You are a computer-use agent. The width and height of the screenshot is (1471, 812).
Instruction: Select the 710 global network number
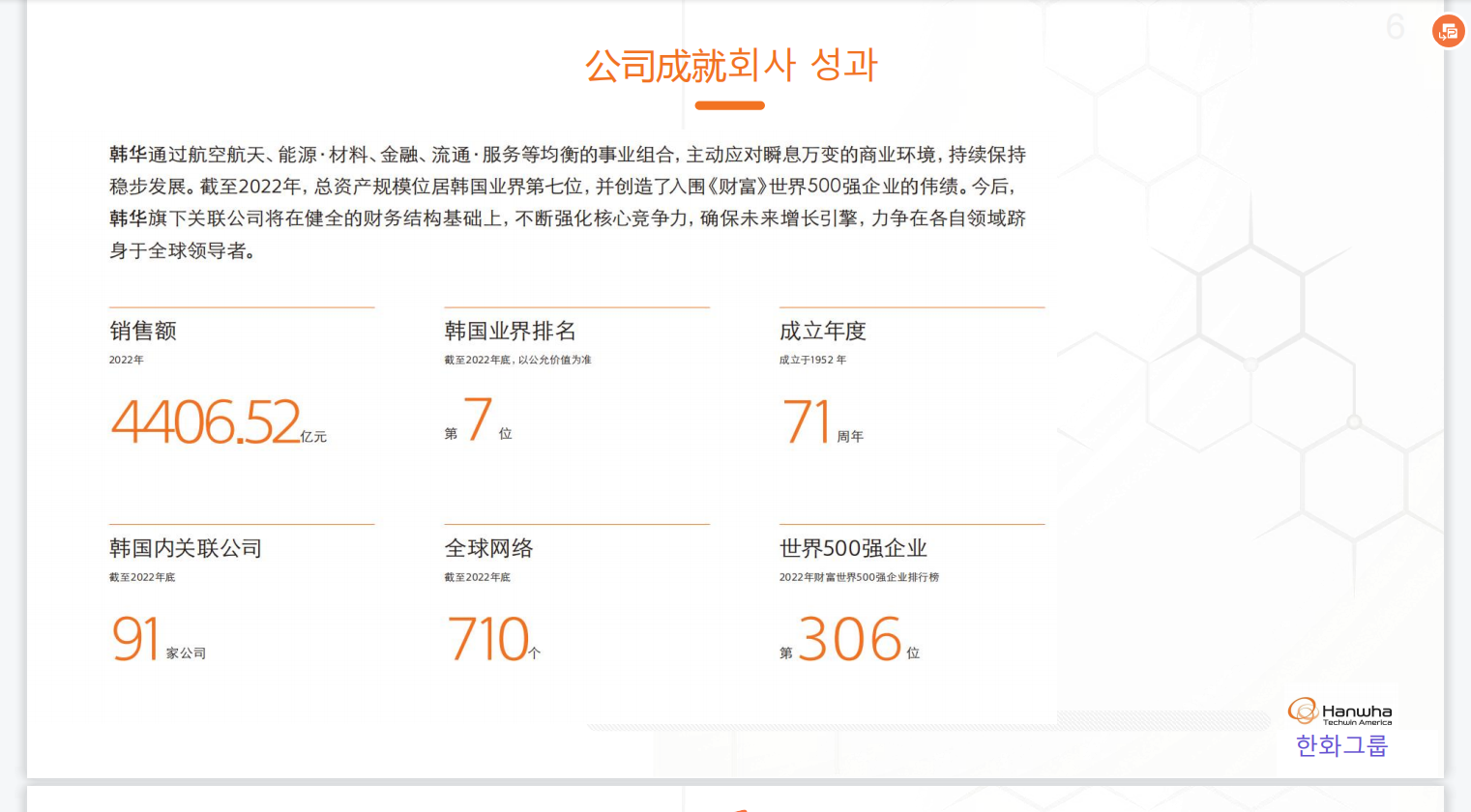tap(488, 639)
